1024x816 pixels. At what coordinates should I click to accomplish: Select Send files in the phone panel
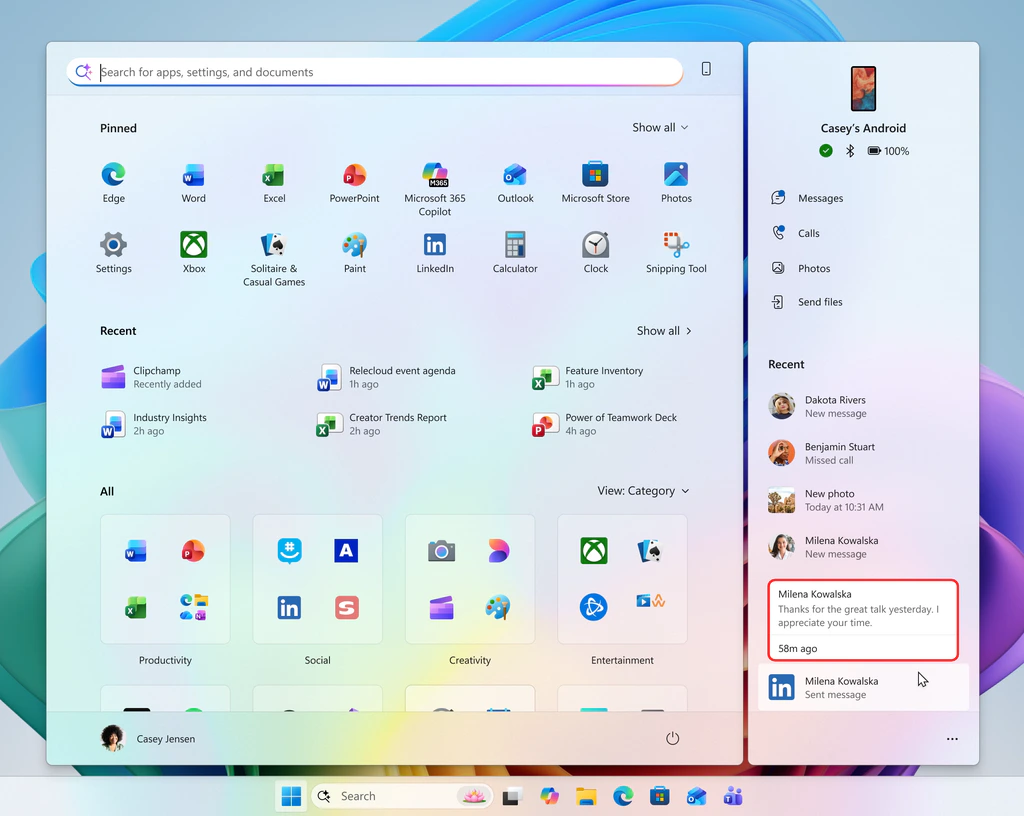tap(807, 302)
